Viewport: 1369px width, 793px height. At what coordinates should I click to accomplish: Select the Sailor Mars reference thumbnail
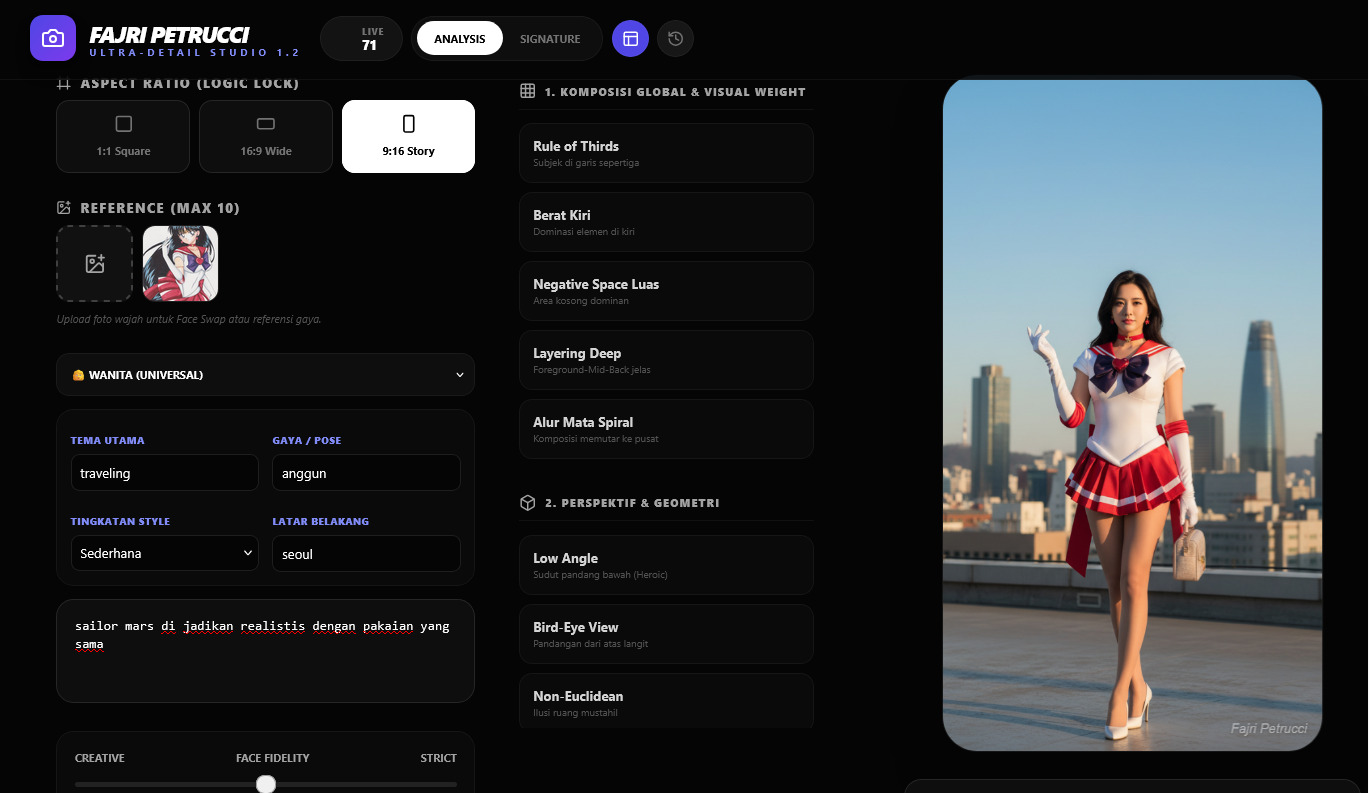(x=180, y=264)
